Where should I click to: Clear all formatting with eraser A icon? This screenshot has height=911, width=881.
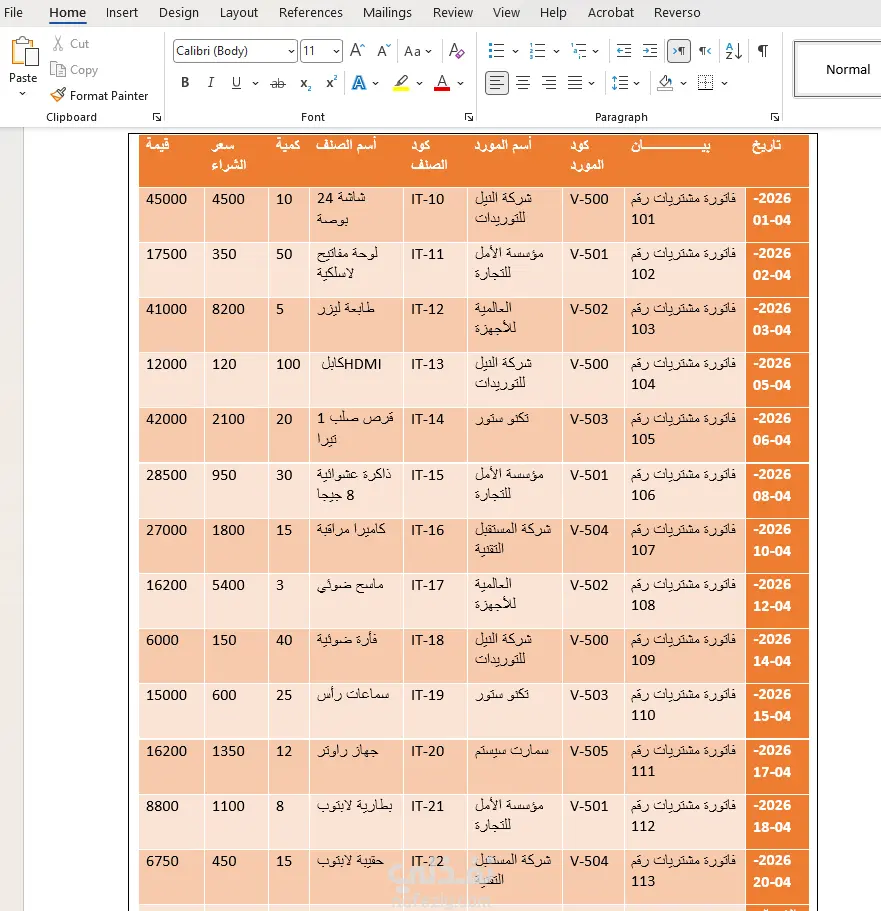pyautogui.click(x=456, y=51)
